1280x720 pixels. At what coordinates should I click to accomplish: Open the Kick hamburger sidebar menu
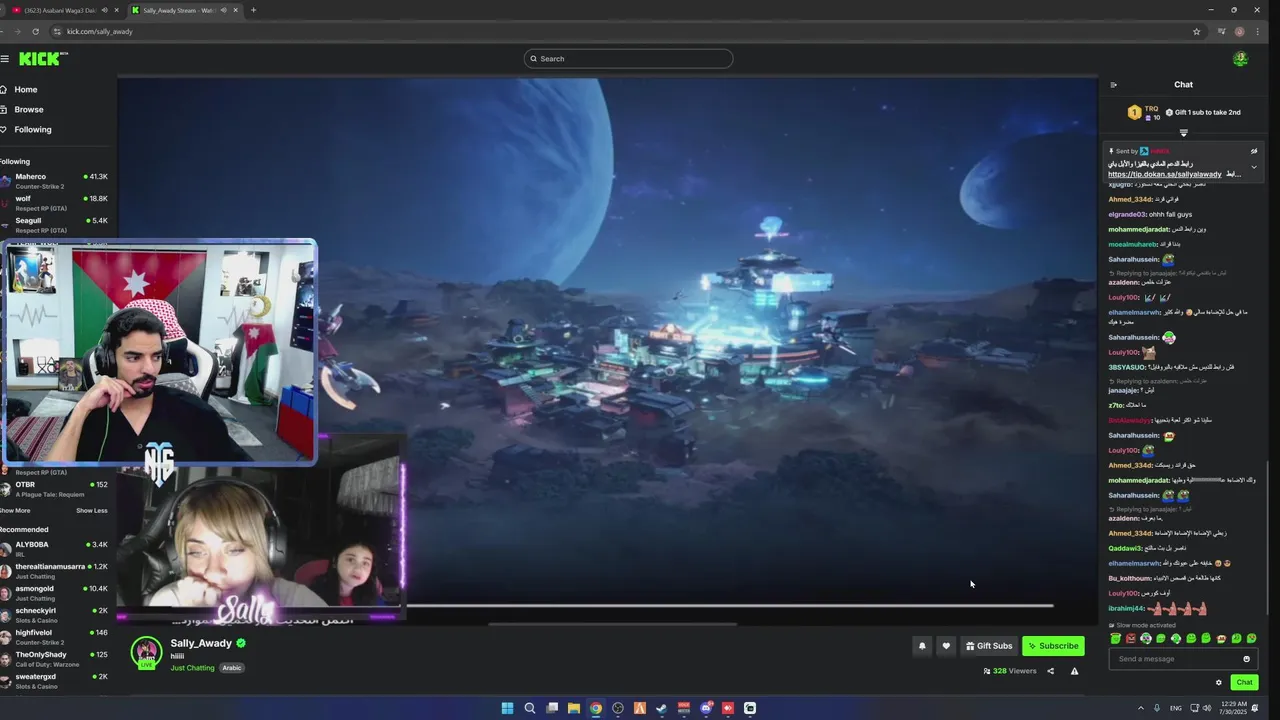[5, 59]
